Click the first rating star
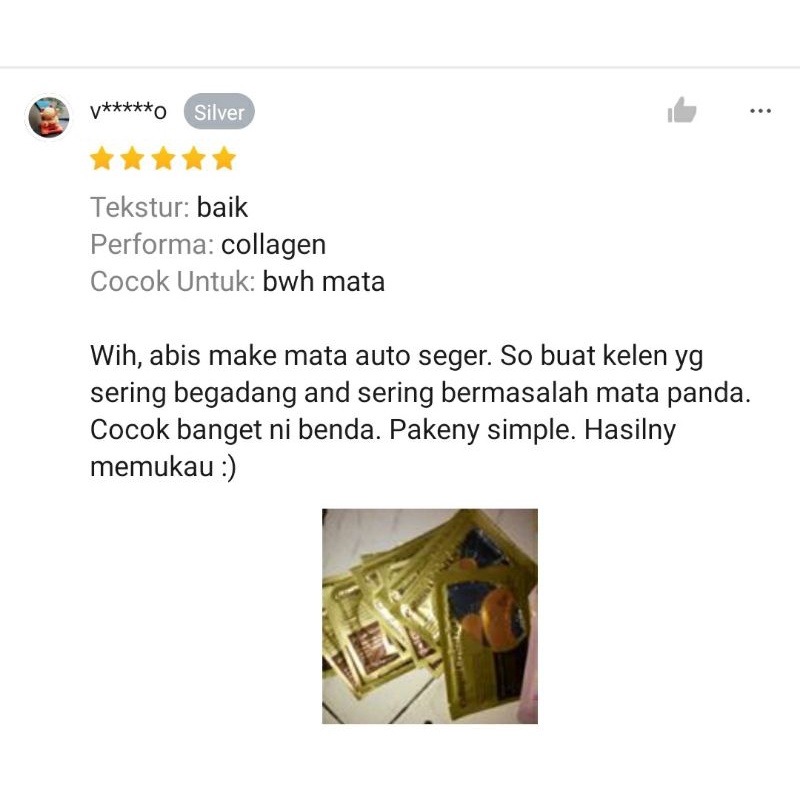Image resolution: width=800 pixels, height=800 pixels. 102,158
